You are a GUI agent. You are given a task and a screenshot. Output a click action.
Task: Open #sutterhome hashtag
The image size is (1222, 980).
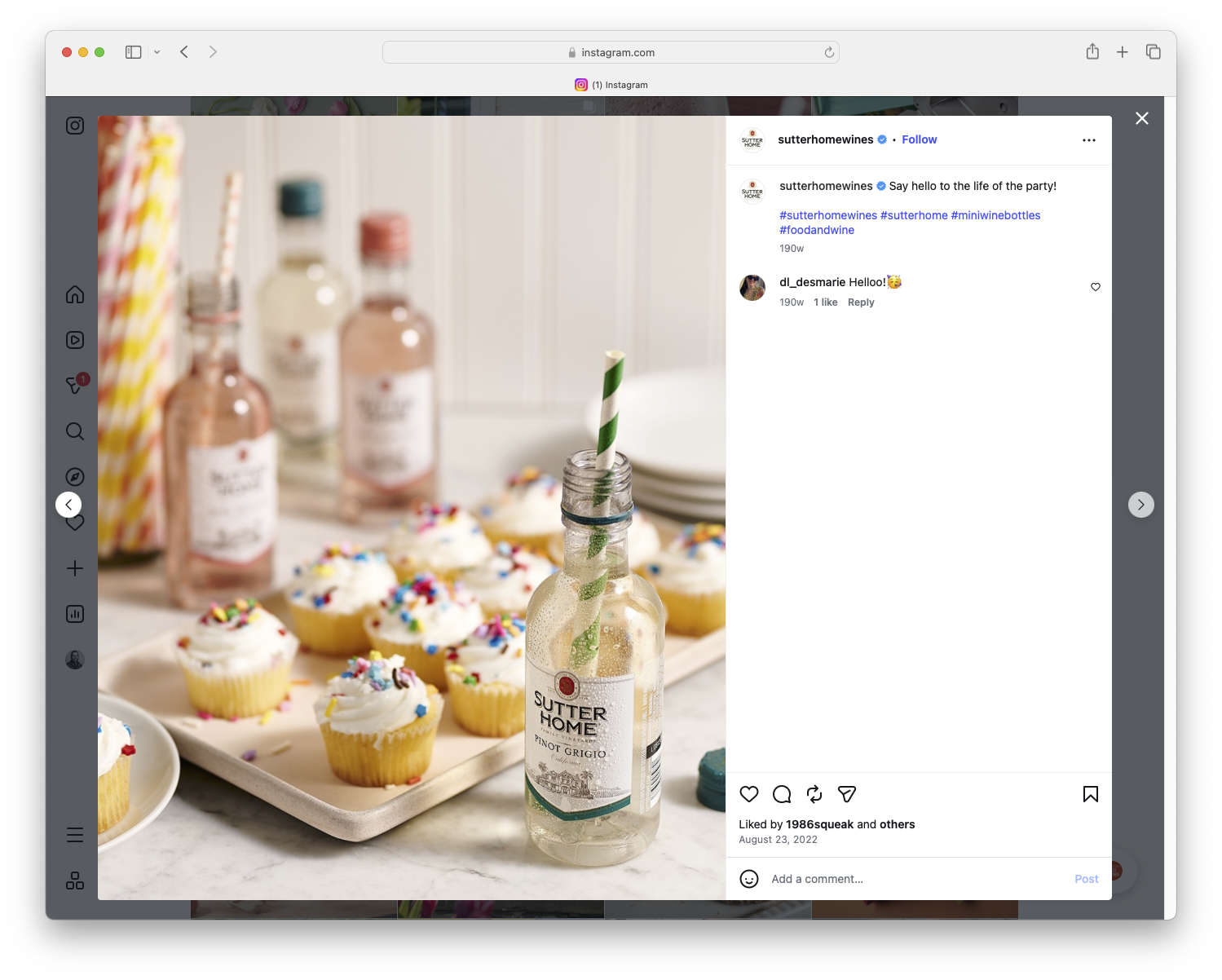(x=914, y=215)
